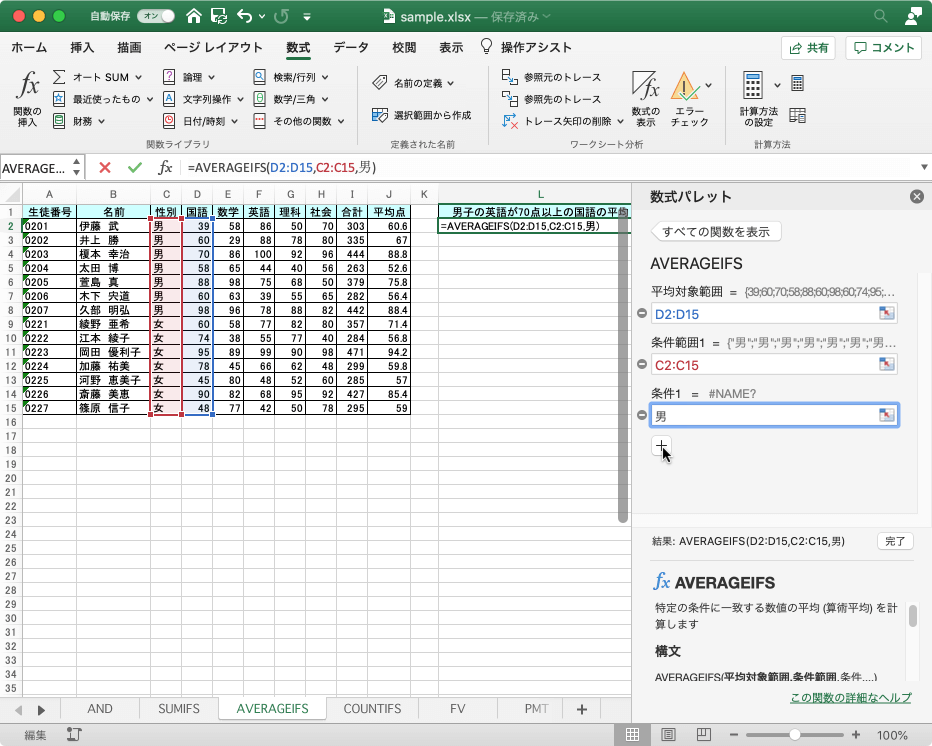Open the データ ribbon tab
This screenshot has width=932, height=746.
(351, 48)
